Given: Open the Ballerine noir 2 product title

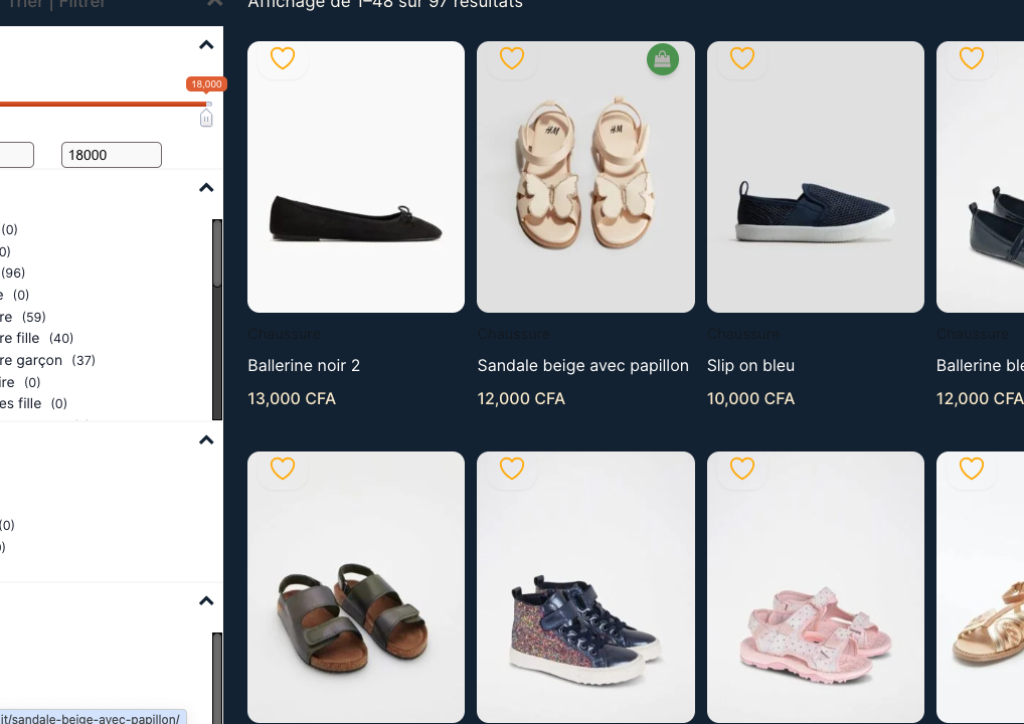Looking at the screenshot, I should (304, 366).
